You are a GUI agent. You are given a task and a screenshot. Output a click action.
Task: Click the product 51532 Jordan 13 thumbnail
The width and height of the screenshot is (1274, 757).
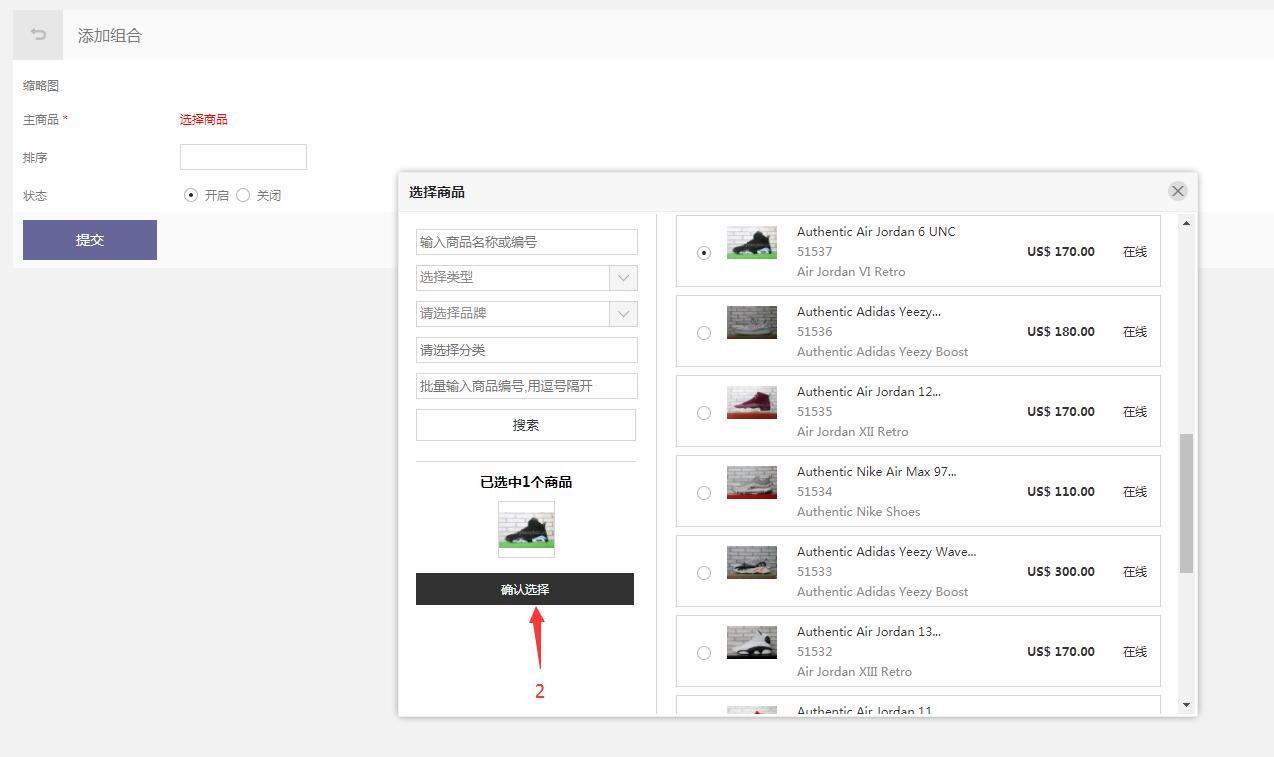coord(752,642)
